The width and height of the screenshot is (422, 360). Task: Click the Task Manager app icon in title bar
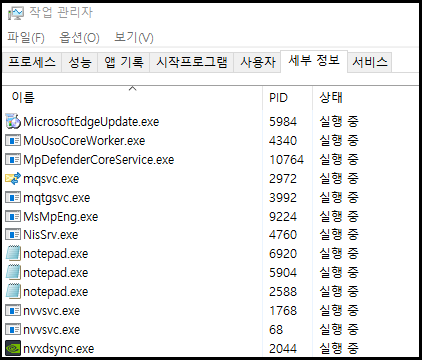16,13
